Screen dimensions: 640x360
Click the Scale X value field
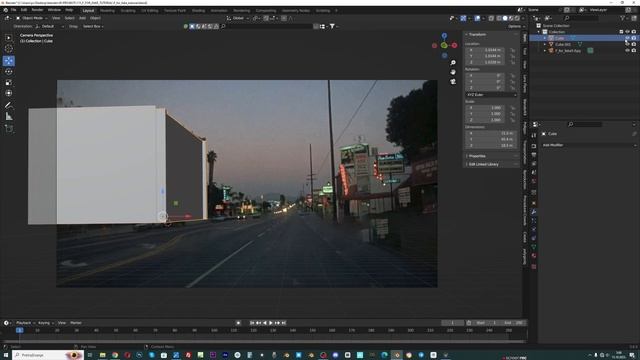click(485, 108)
